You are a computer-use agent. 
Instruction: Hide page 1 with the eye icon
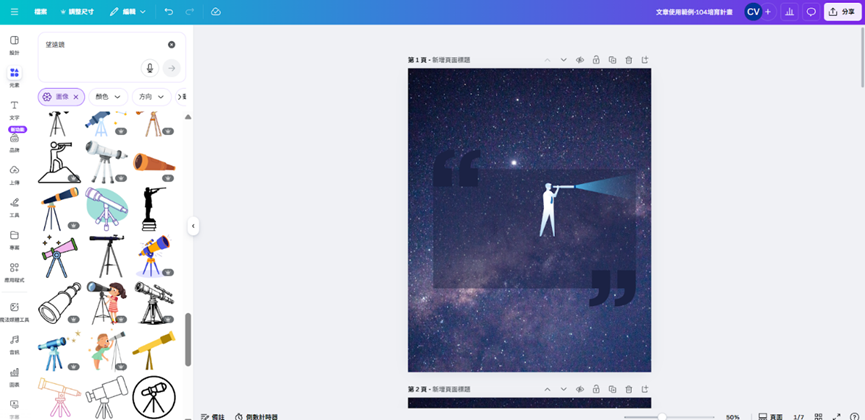580,60
